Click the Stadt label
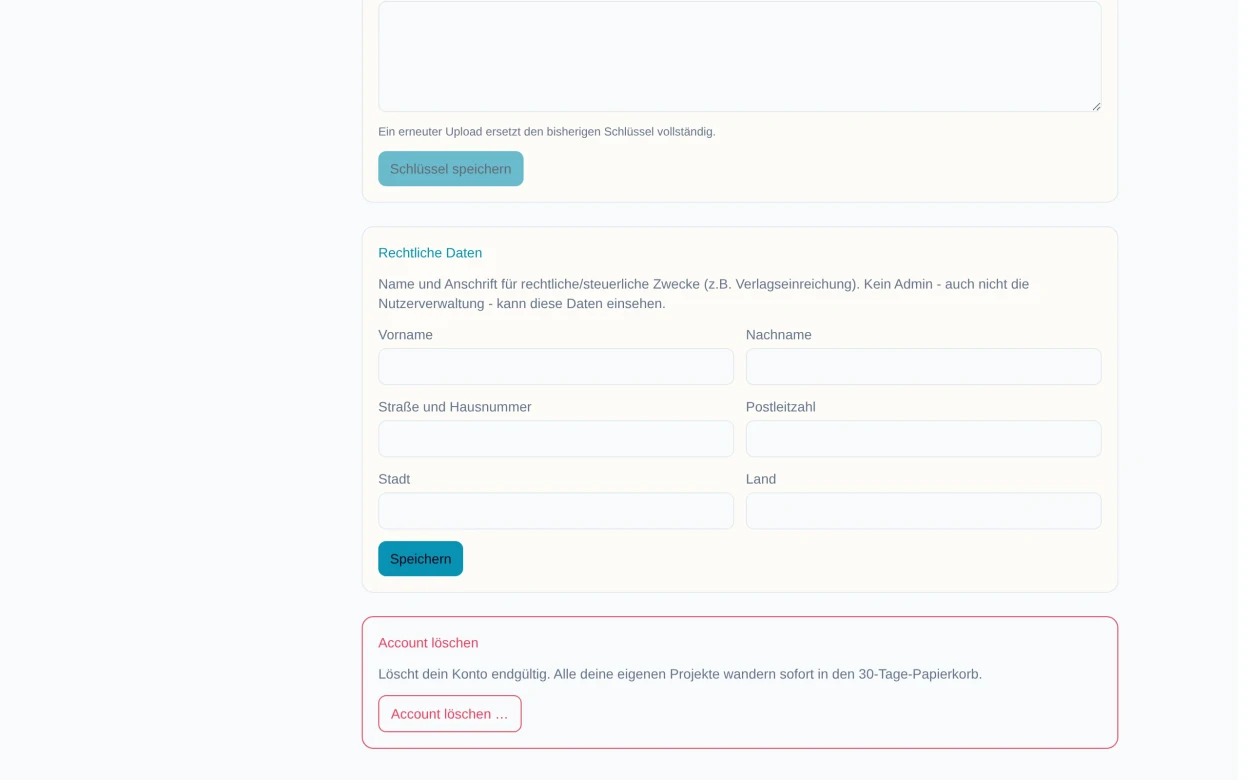Image resolution: width=1248 pixels, height=780 pixels. (x=394, y=479)
